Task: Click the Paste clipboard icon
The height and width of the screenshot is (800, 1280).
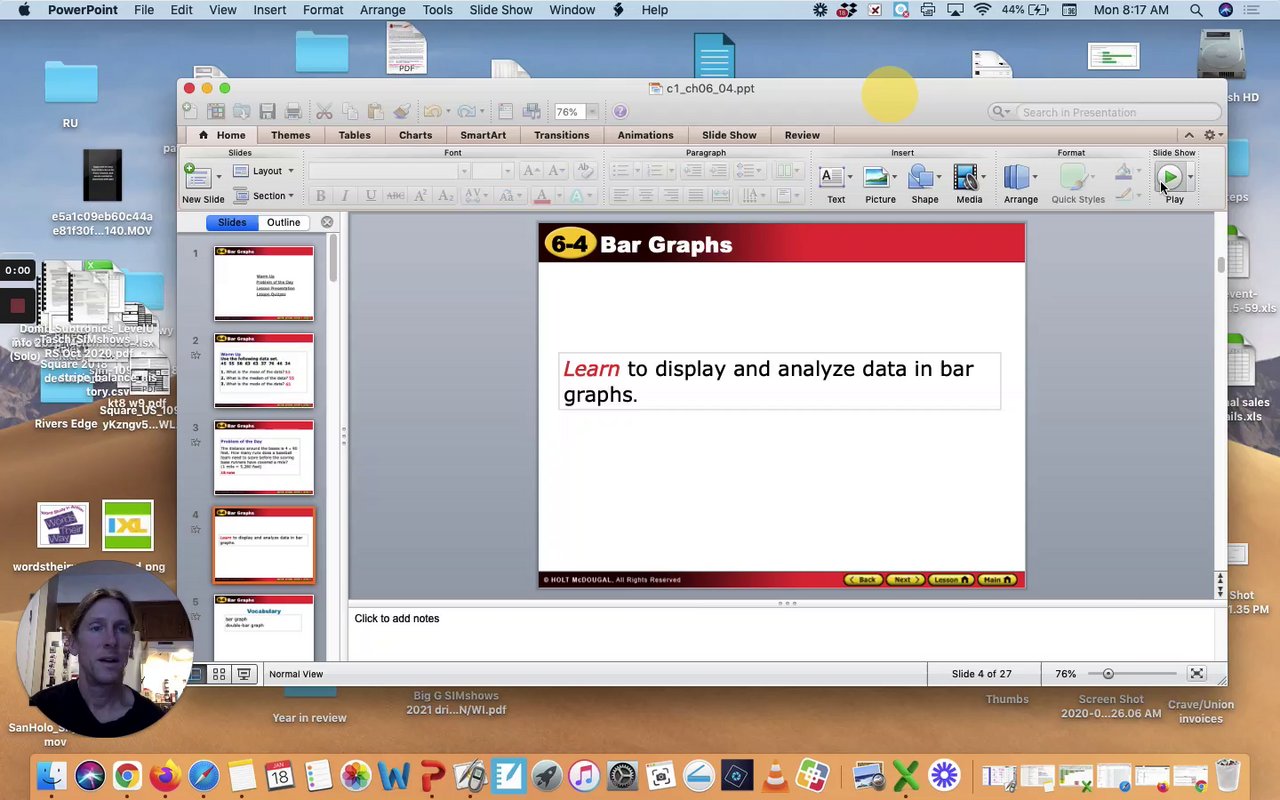Action: tap(375, 111)
